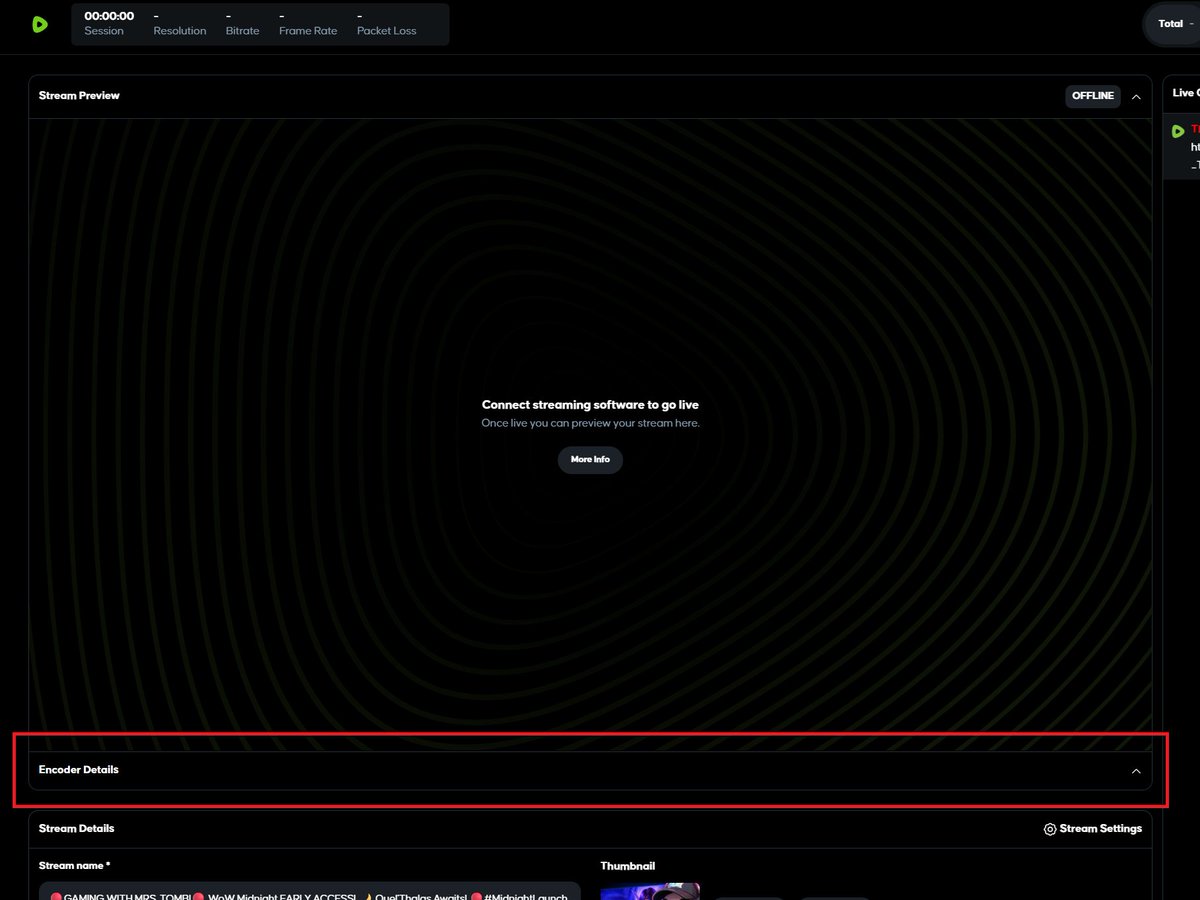This screenshot has height=900, width=1200.
Task: Click the Stream Preview heading
Action: (79, 96)
